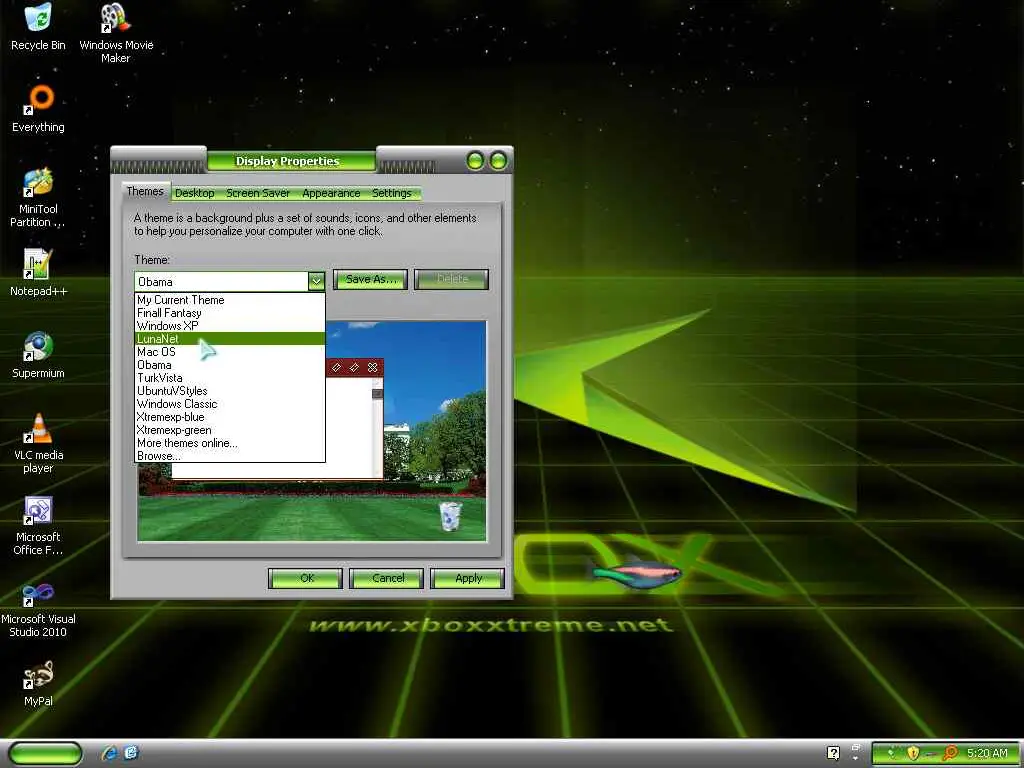Open the Screen Saver tab
Image resolution: width=1024 pixels, height=768 pixels.
258,193
